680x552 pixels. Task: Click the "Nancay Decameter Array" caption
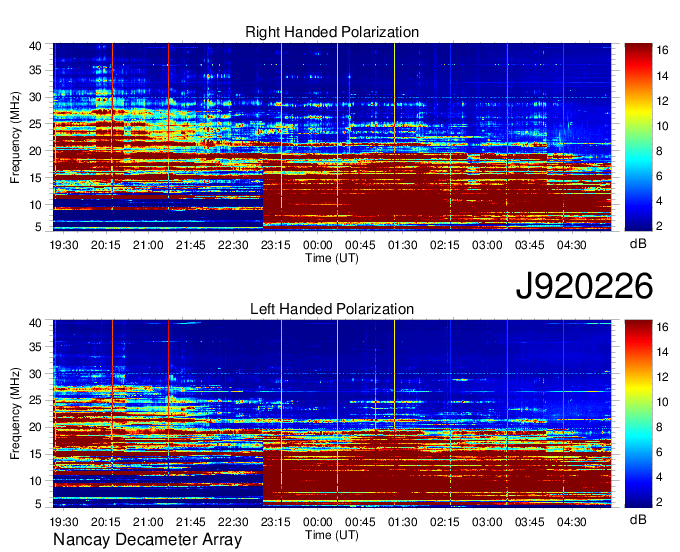tap(147, 540)
